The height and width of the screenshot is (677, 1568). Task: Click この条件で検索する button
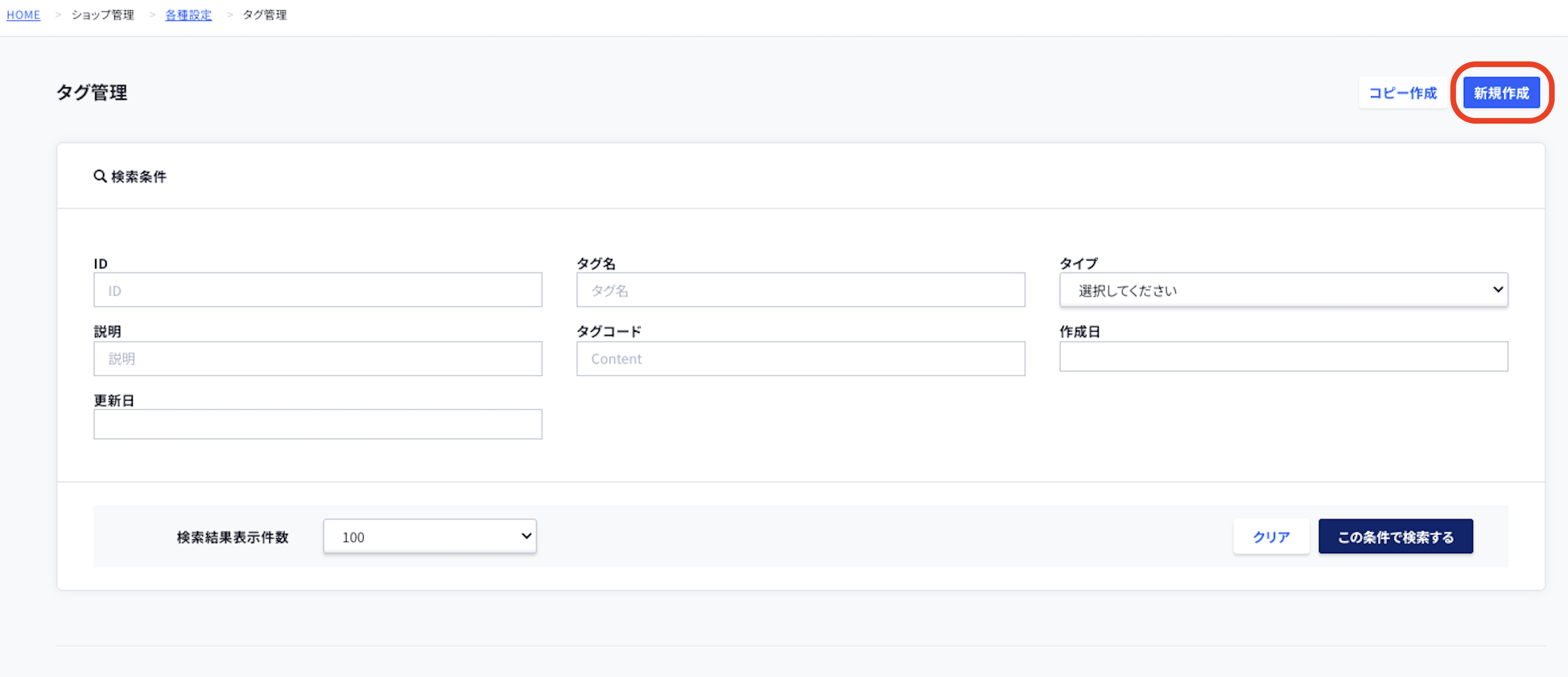coord(1395,536)
